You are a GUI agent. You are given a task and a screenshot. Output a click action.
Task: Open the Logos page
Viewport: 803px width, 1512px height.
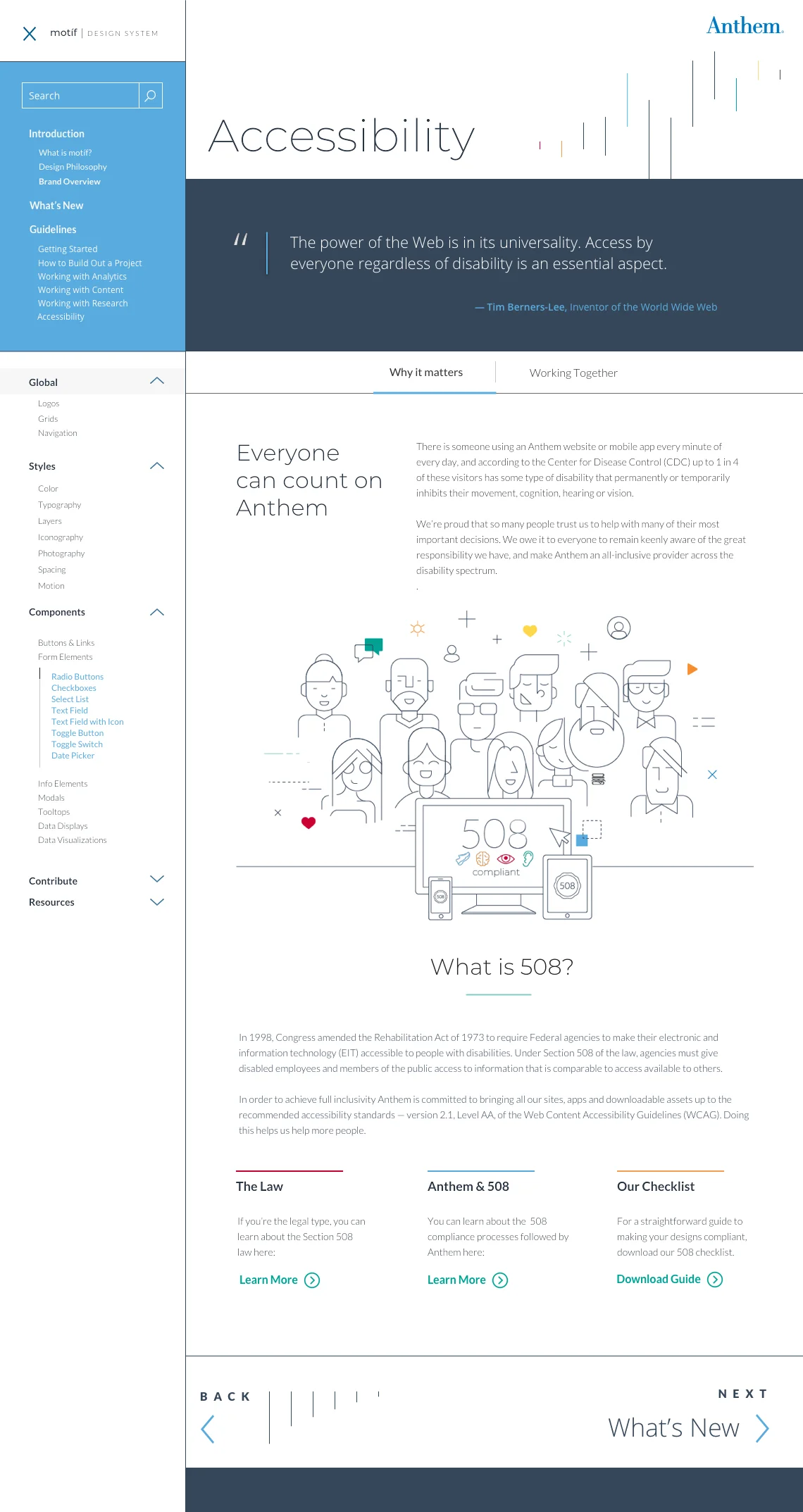point(49,404)
